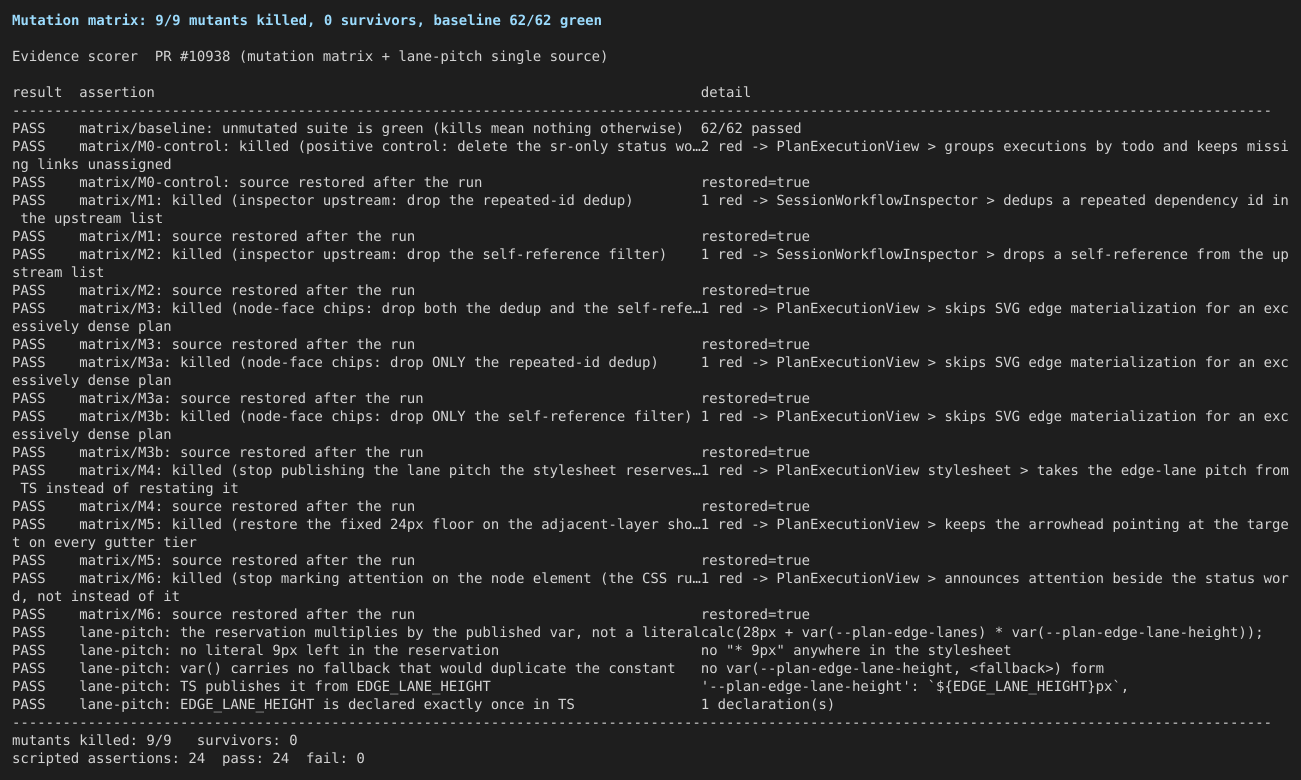Click "matrix/M4: source restored after the run"
The height and width of the screenshot is (780, 1301).
point(247,506)
